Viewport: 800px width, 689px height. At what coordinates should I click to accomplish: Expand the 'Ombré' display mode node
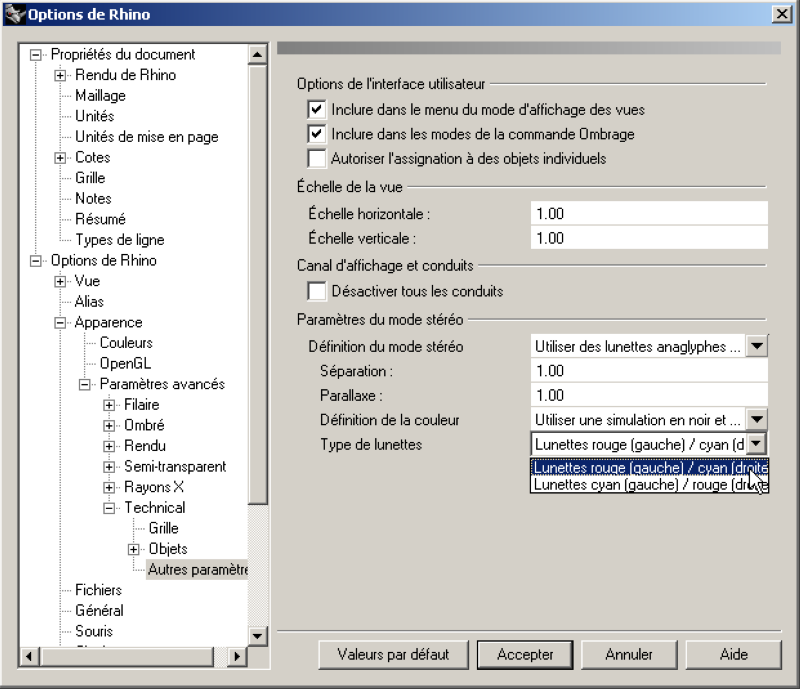[109, 426]
